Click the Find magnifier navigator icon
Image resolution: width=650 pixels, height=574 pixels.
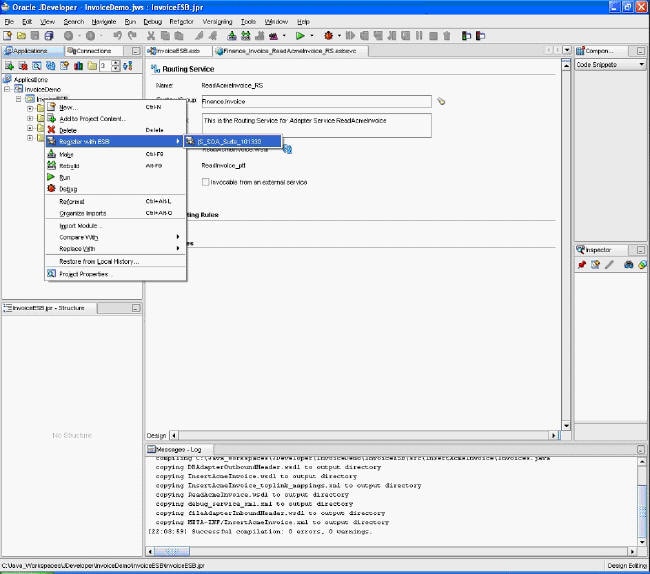37,65
